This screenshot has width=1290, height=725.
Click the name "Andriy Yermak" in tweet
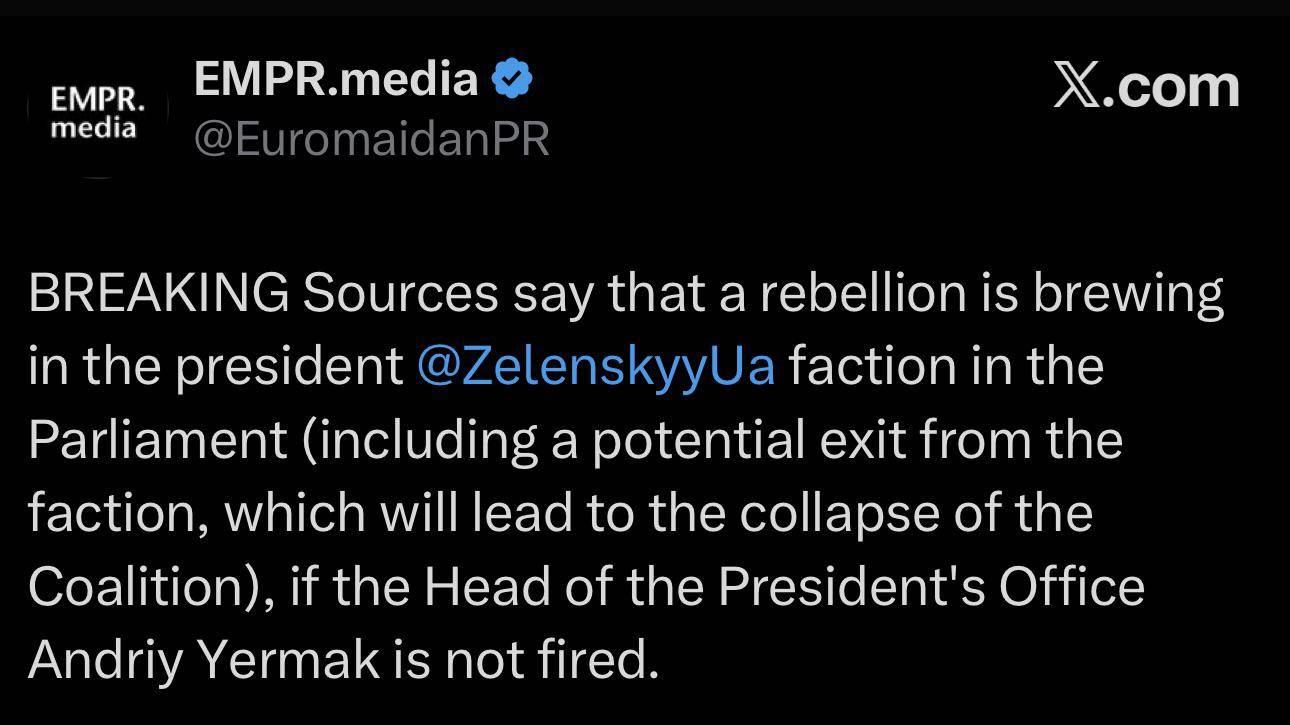tap(204, 659)
